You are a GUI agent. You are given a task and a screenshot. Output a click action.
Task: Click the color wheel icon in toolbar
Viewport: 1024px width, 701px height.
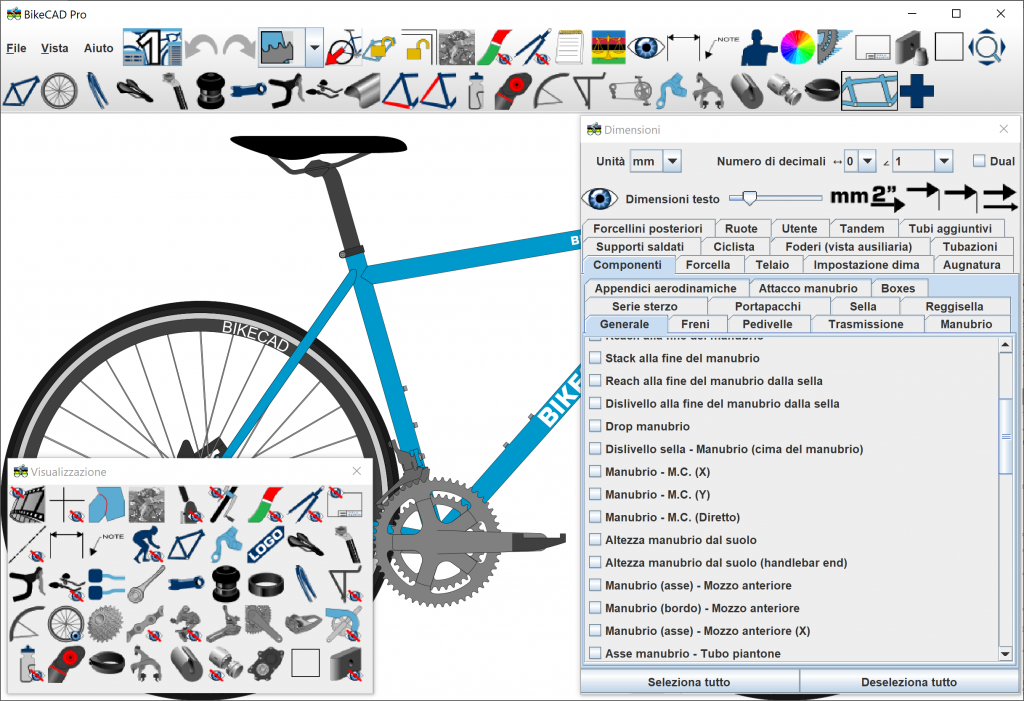point(798,47)
